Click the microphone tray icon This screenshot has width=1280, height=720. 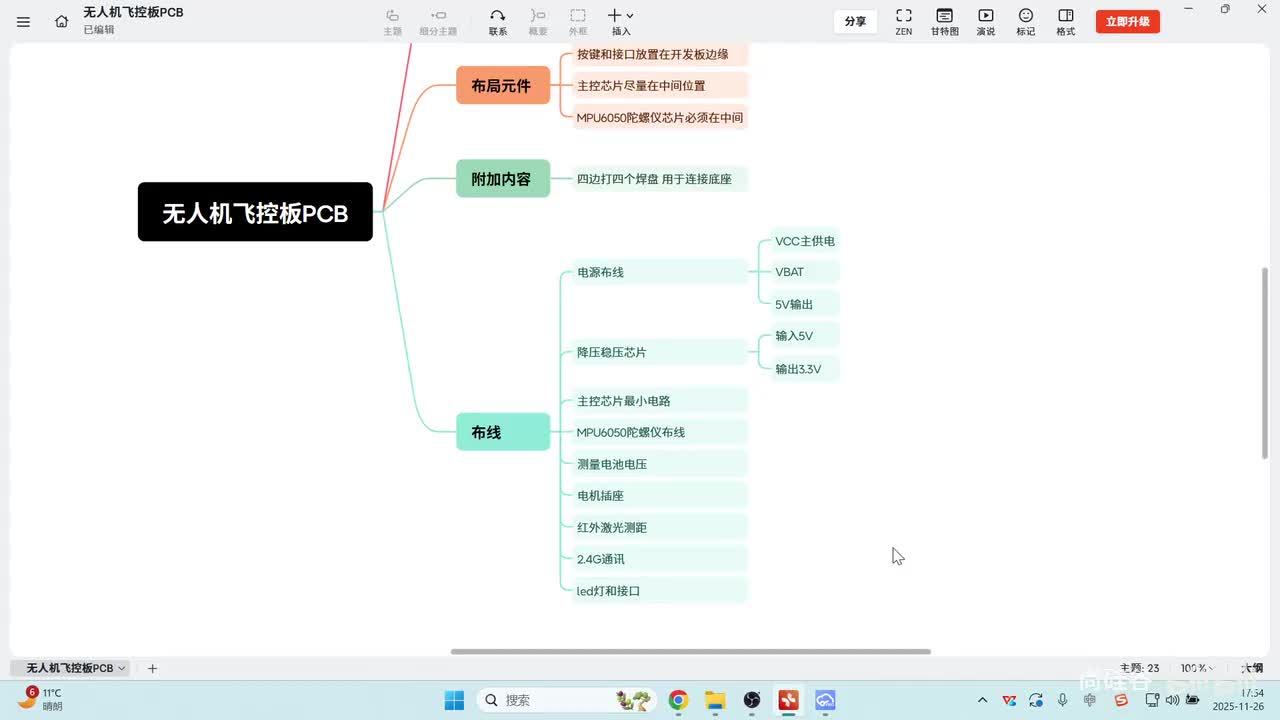coord(1063,700)
